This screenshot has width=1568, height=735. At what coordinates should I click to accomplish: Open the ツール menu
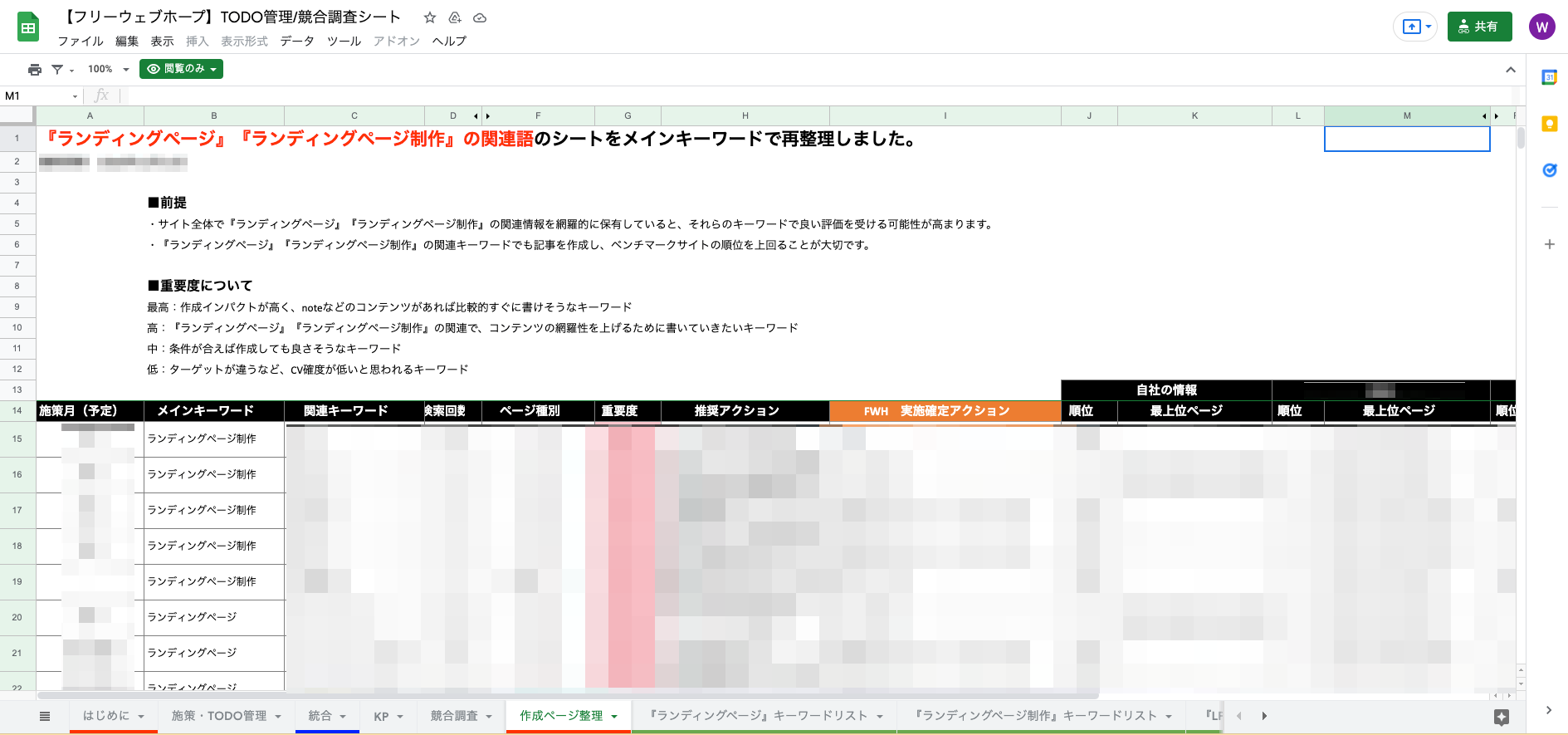pyautogui.click(x=344, y=41)
